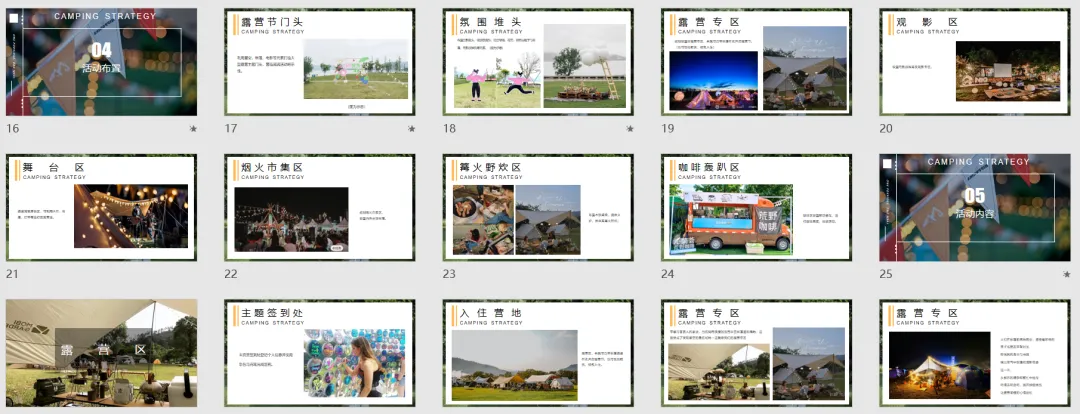
Task: Click slide number label '17'
Action: click(230, 129)
